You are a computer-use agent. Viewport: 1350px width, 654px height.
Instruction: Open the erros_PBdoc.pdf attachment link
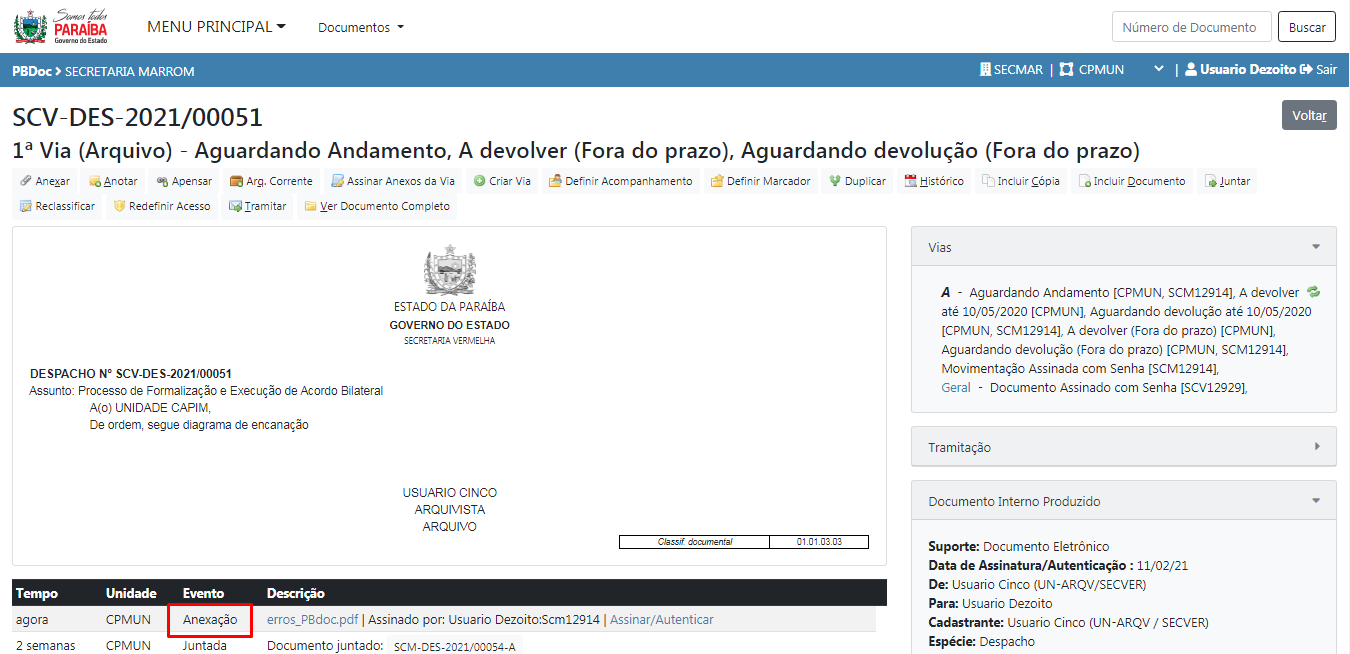[x=312, y=620]
